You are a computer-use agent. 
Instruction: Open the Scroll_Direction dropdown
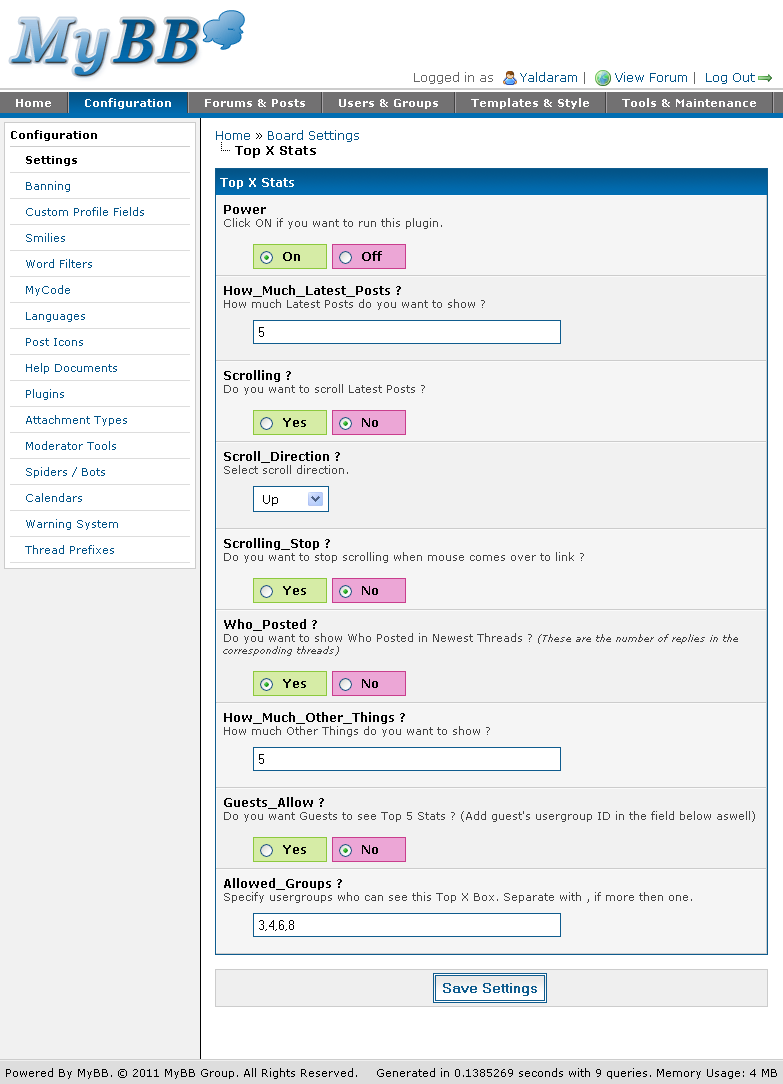(290, 499)
